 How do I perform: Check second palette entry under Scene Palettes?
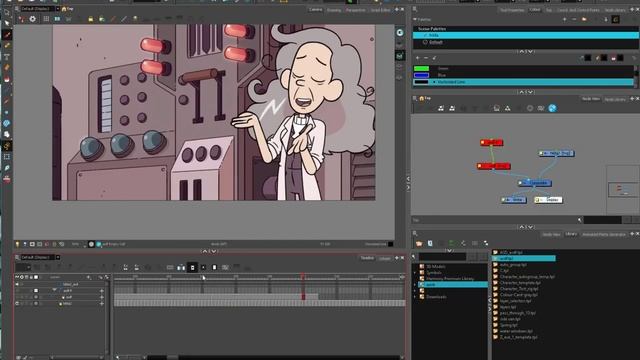click(424, 42)
